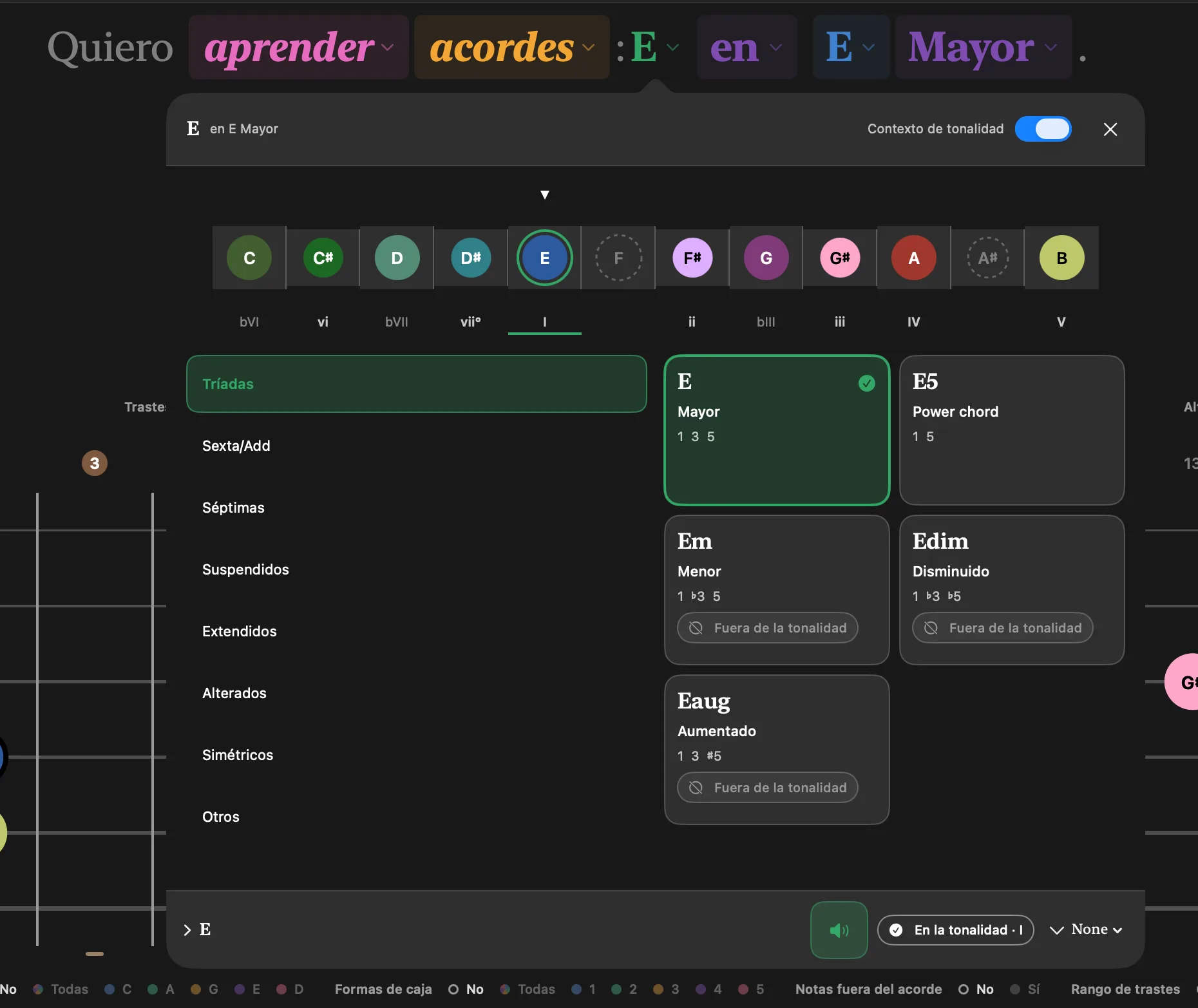
Task: Choose No for Notas fuera del acorde
Action: [x=976, y=989]
